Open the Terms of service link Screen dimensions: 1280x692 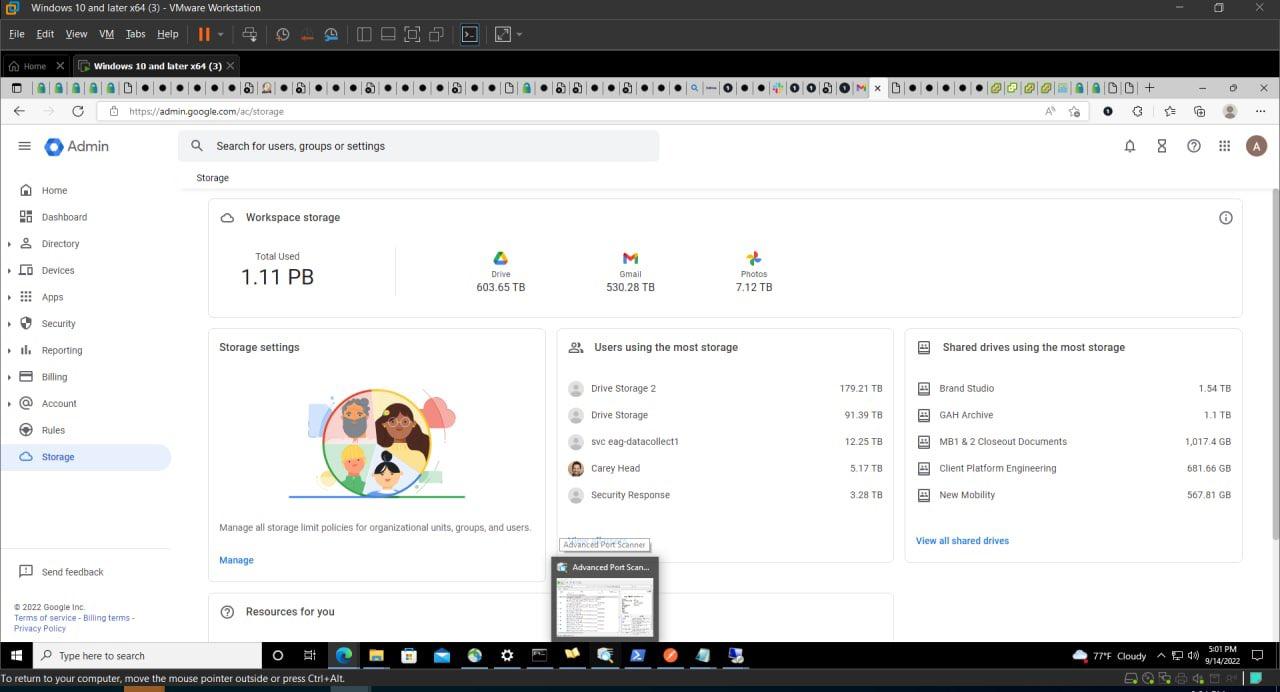pyautogui.click(x=44, y=618)
